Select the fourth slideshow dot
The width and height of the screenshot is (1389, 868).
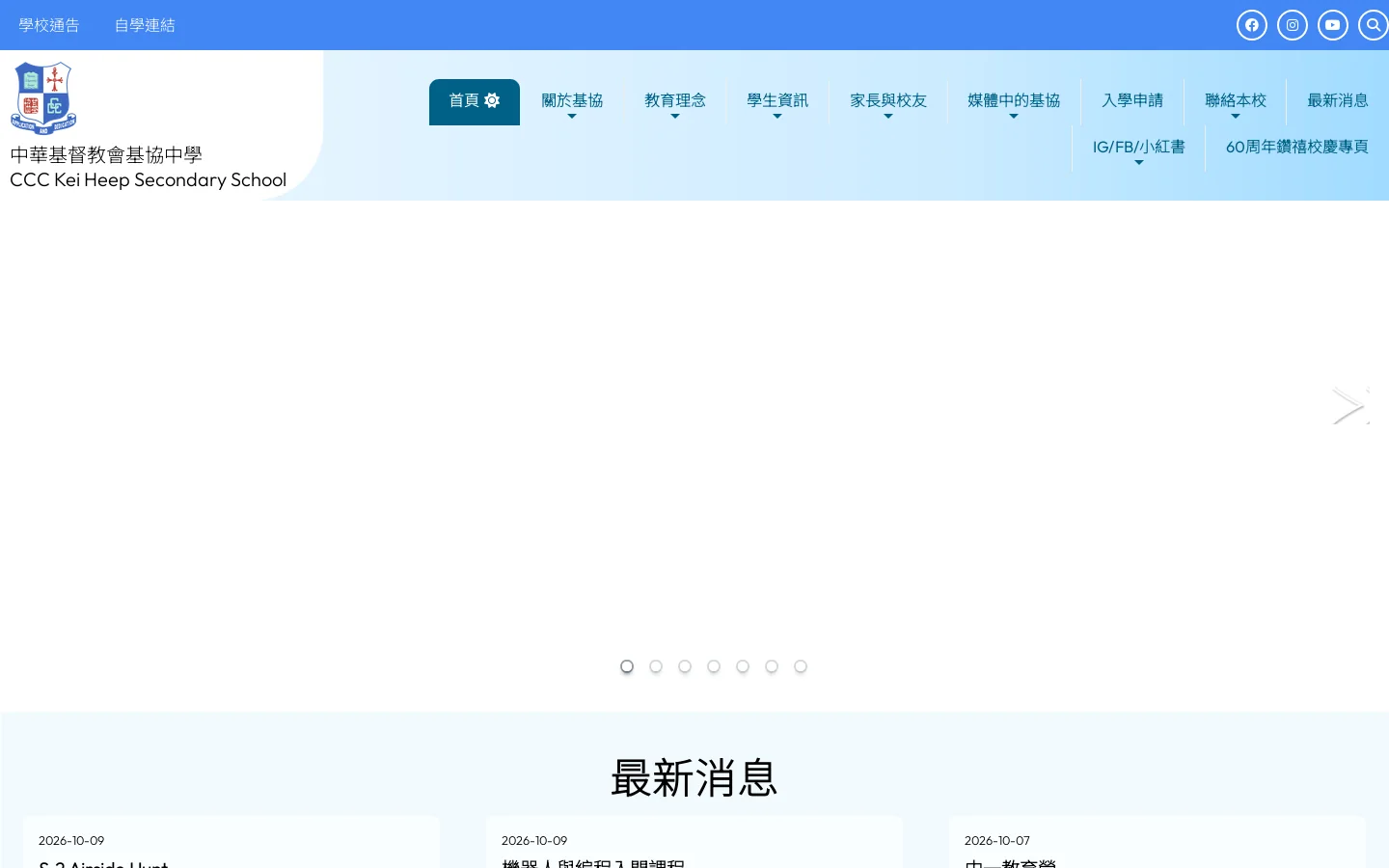click(x=714, y=666)
